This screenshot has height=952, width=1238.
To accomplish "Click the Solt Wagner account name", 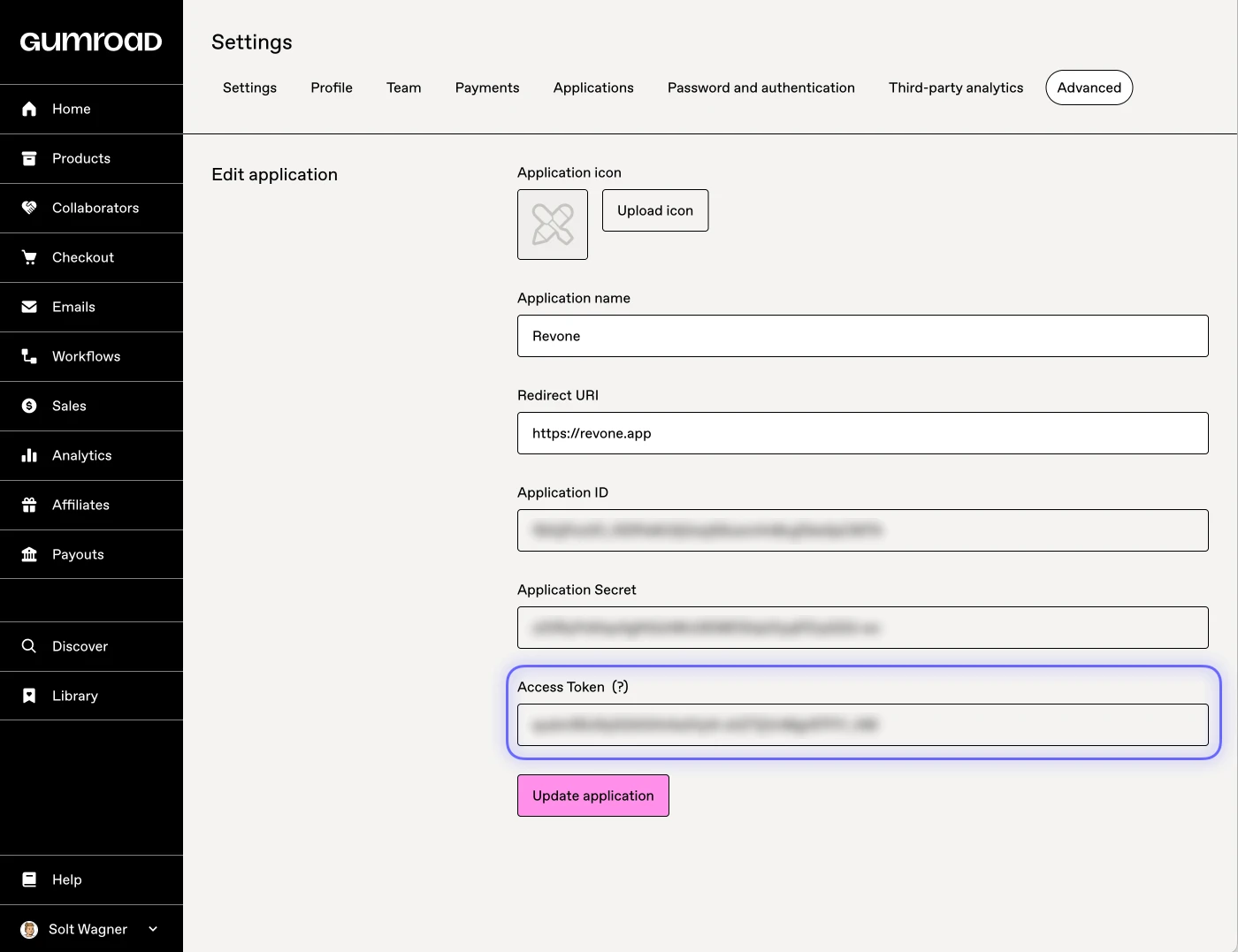I will pos(88,929).
